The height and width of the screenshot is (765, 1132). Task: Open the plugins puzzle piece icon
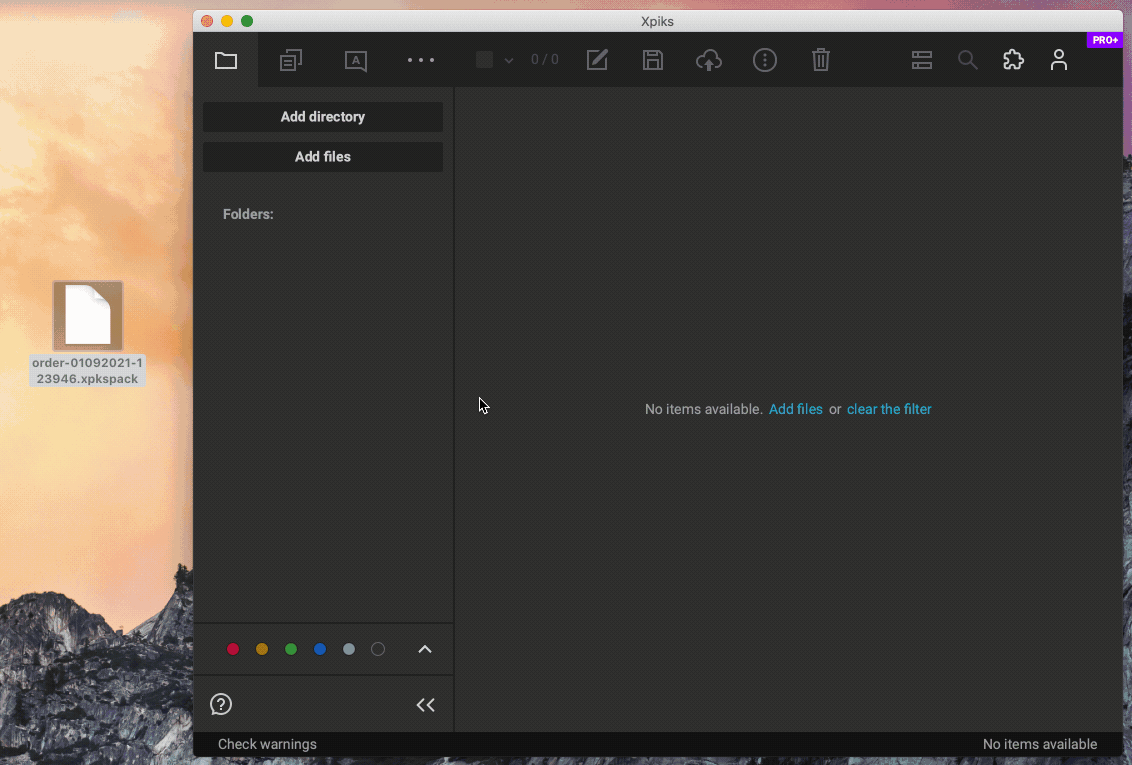(1013, 60)
